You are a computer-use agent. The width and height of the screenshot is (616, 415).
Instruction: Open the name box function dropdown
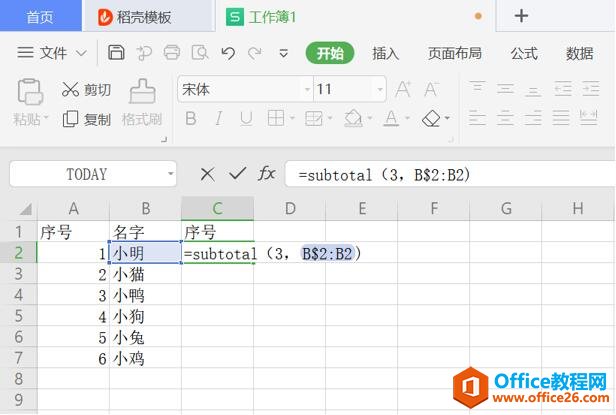(x=170, y=174)
